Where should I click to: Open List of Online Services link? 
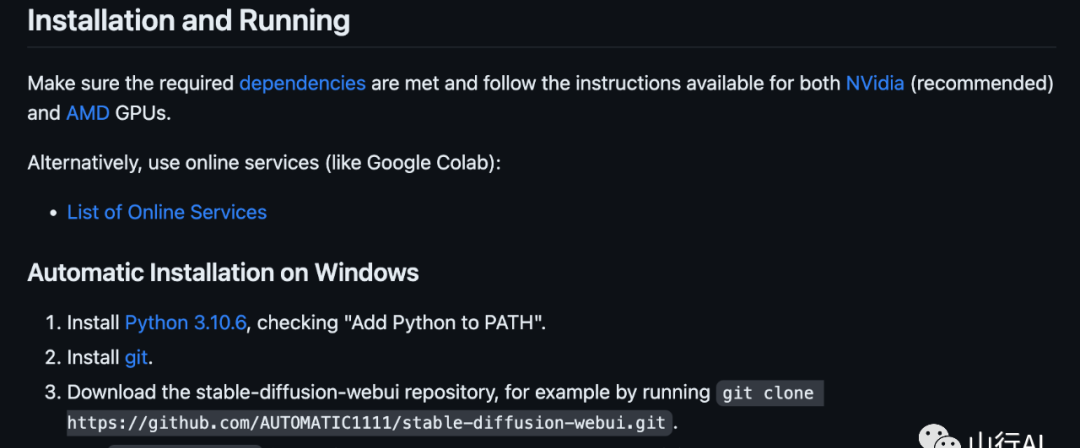167,212
